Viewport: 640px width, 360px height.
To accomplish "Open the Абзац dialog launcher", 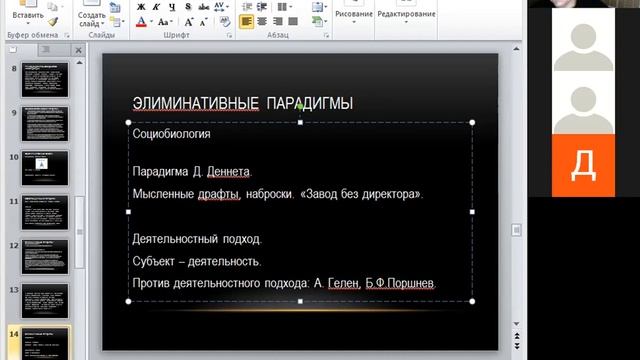I will [327, 36].
